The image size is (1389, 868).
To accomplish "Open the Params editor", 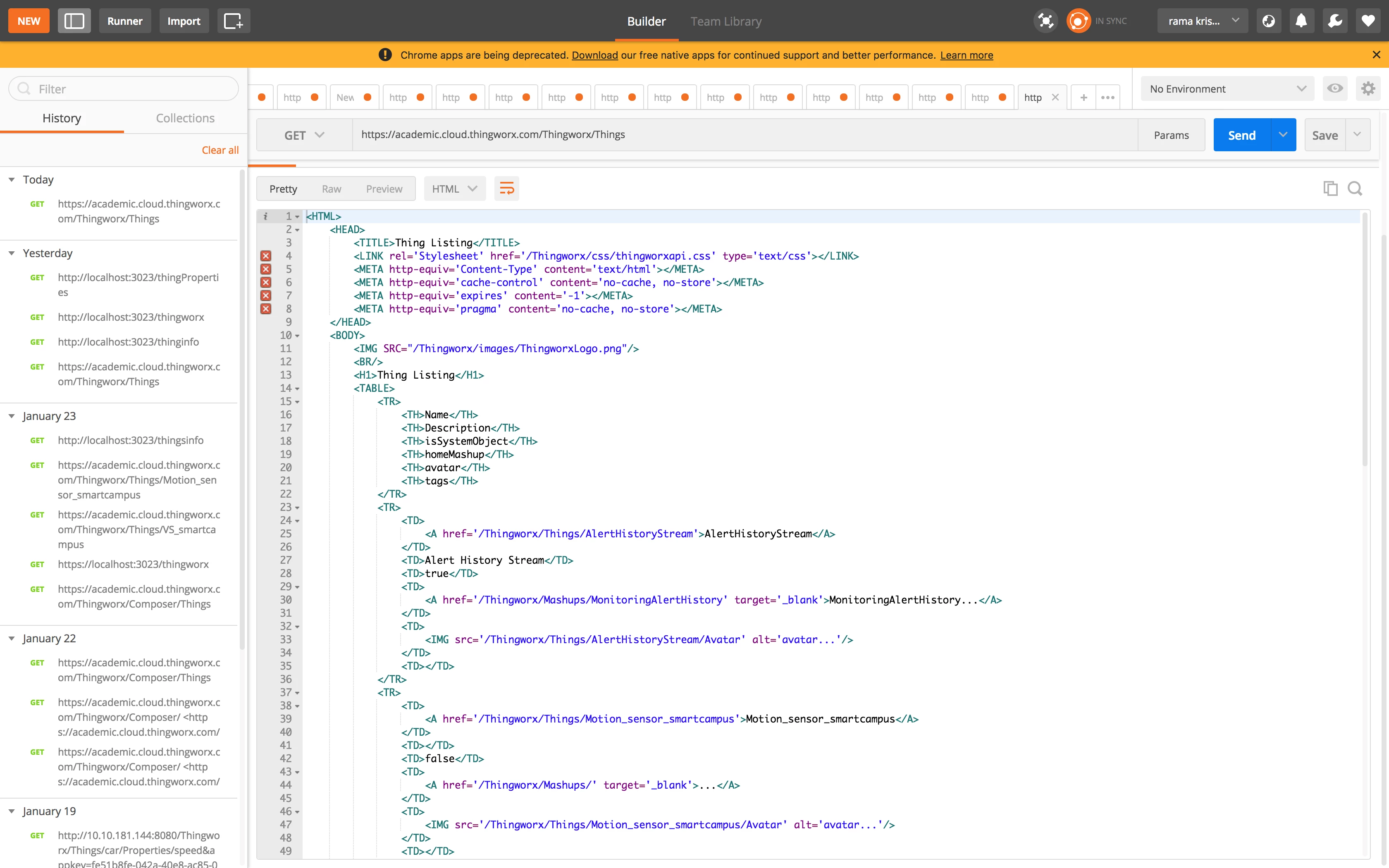I will point(1171,135).
